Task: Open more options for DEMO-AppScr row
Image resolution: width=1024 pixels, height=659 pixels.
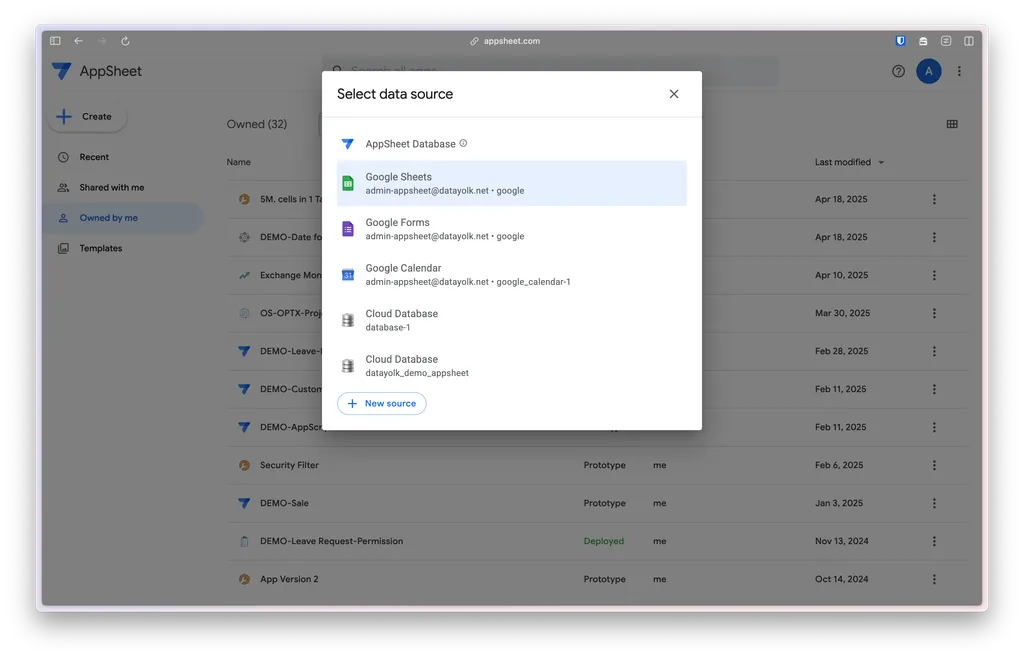Action: coord(934,427)
